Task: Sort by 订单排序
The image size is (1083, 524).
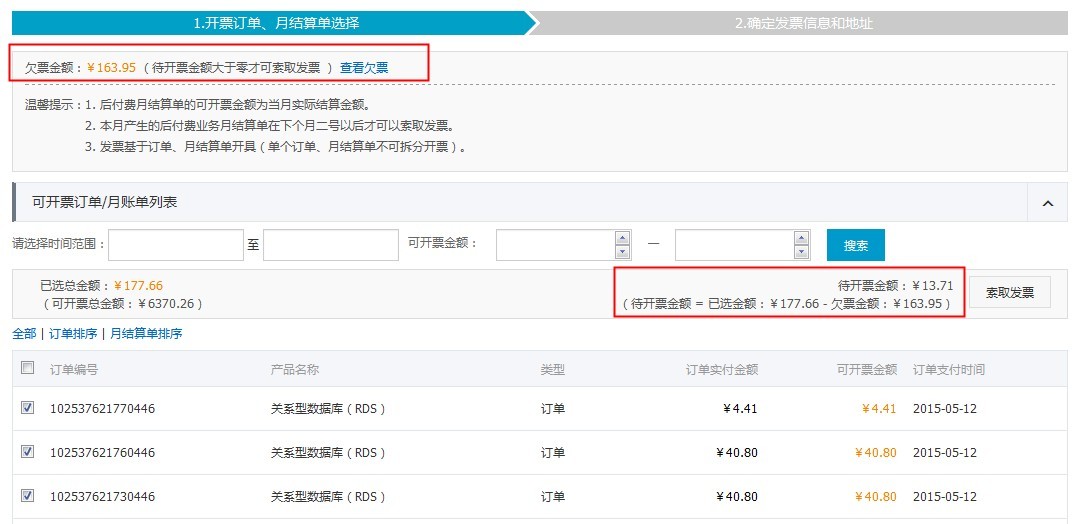Action: (75, 334)
